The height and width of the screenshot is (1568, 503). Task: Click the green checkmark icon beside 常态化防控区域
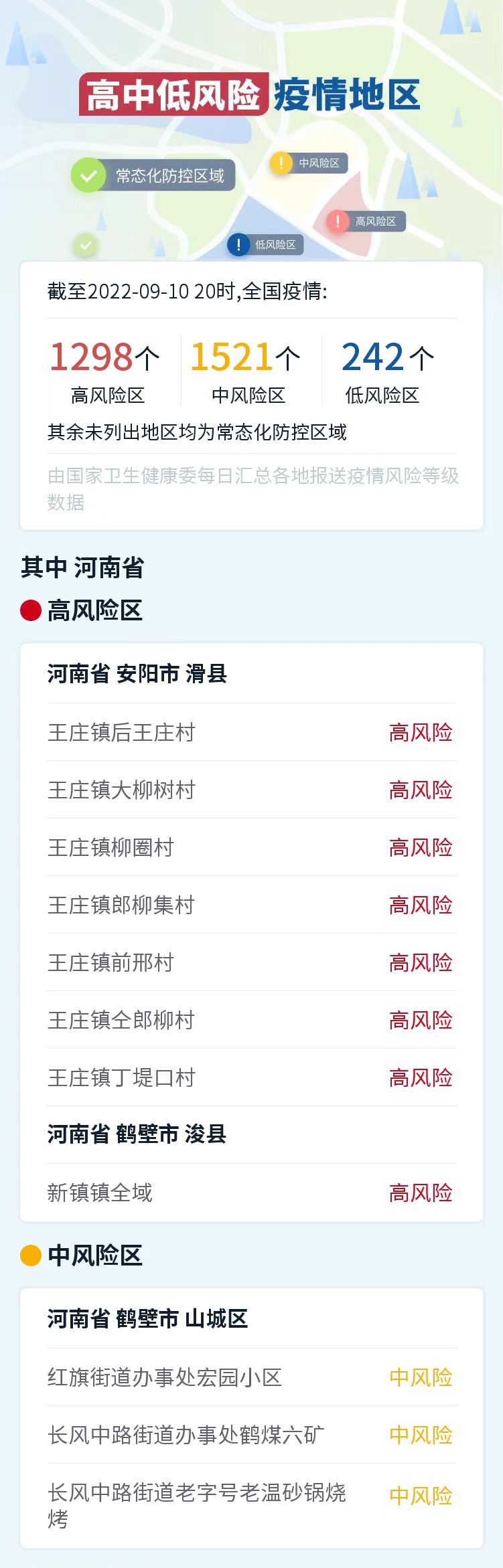coord(88,176)
